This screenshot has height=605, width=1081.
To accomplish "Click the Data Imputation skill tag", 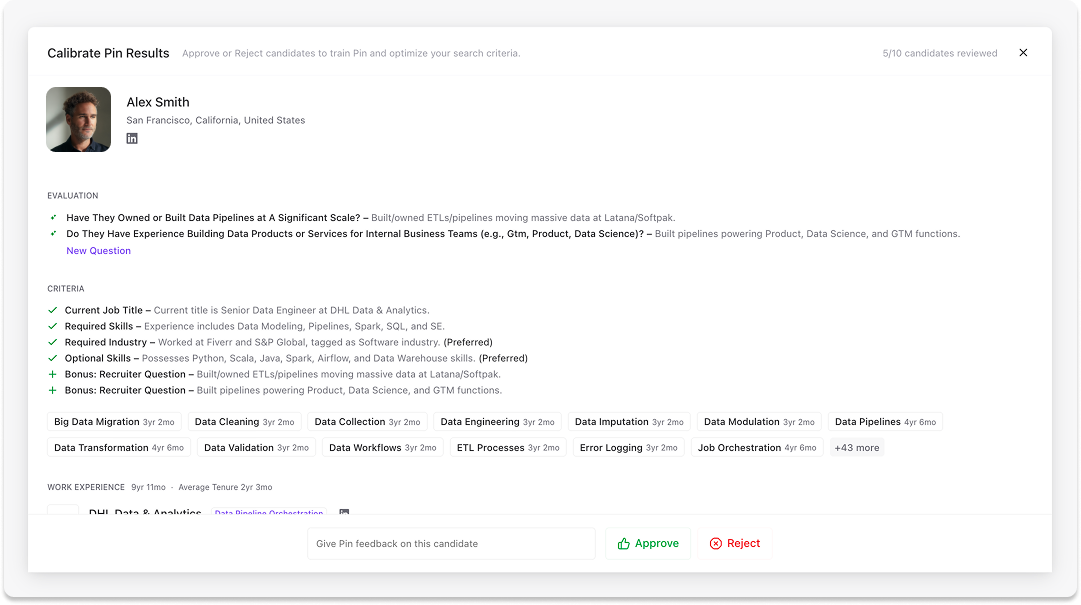I will click(x=629, y=422).
